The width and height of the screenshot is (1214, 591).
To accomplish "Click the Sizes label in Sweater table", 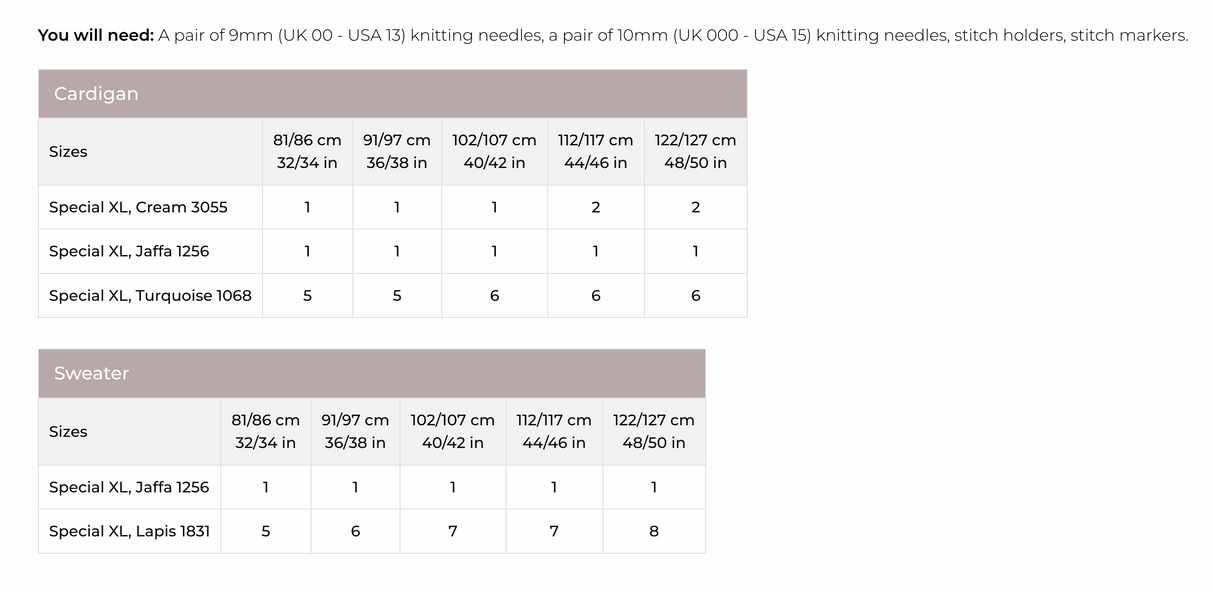I will pyautogui.click(x=68, y=432).
